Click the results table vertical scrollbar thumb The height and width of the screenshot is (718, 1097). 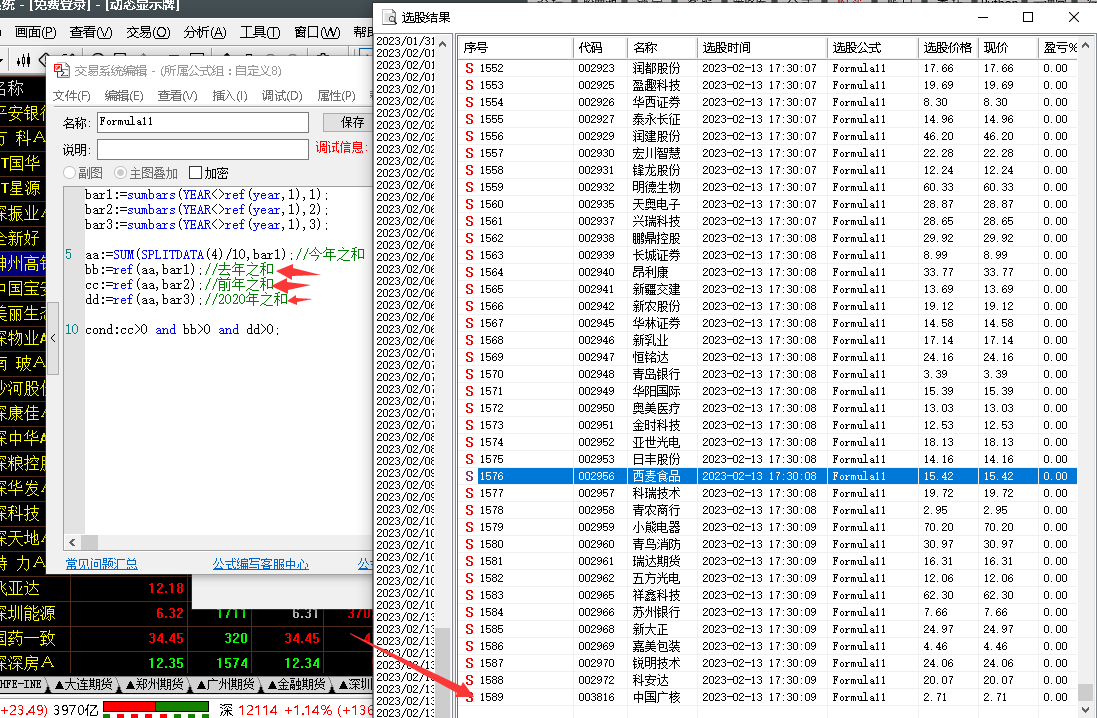point(1085,691)
